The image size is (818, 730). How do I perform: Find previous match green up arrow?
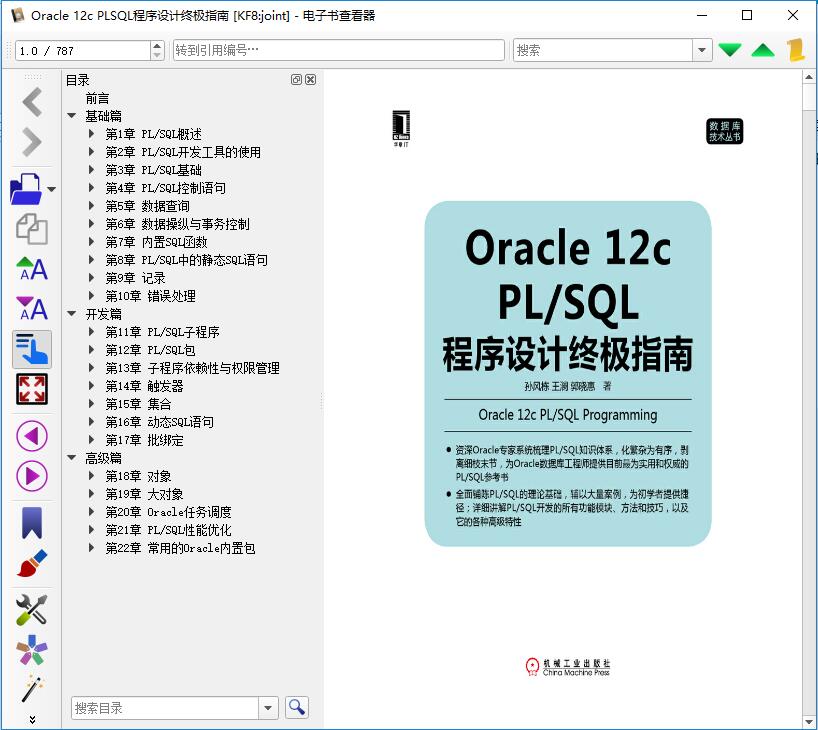coord(763,50)
